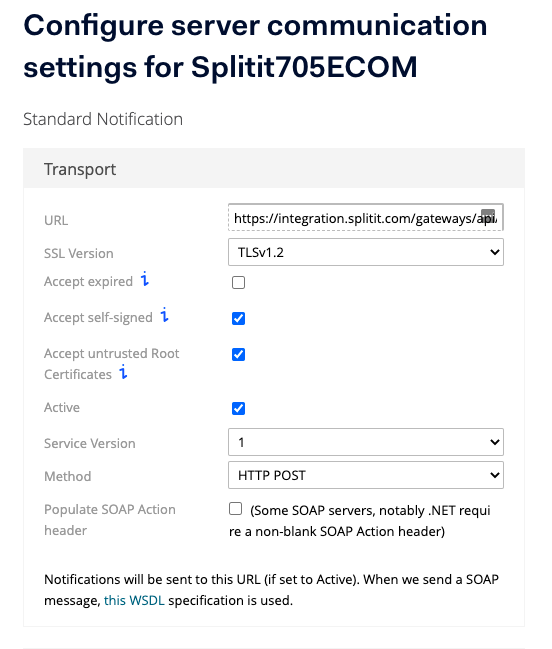The image size is (552, 649).
Task: Toggle the Active checkbox
Action: [238, 409]
